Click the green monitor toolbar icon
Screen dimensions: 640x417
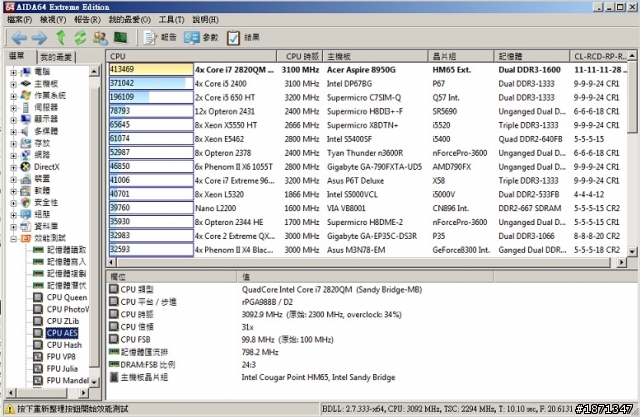coord(120,38)
